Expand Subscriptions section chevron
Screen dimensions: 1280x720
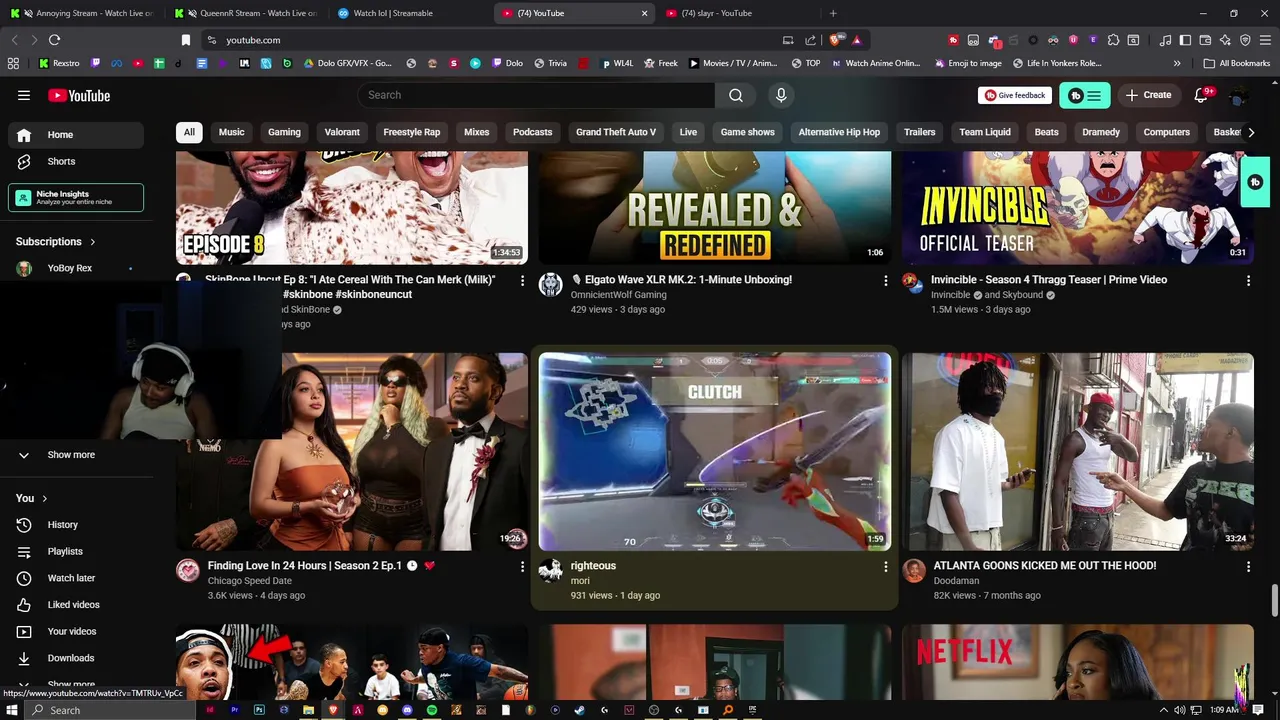pyautogui.click(x=93, y=242)
